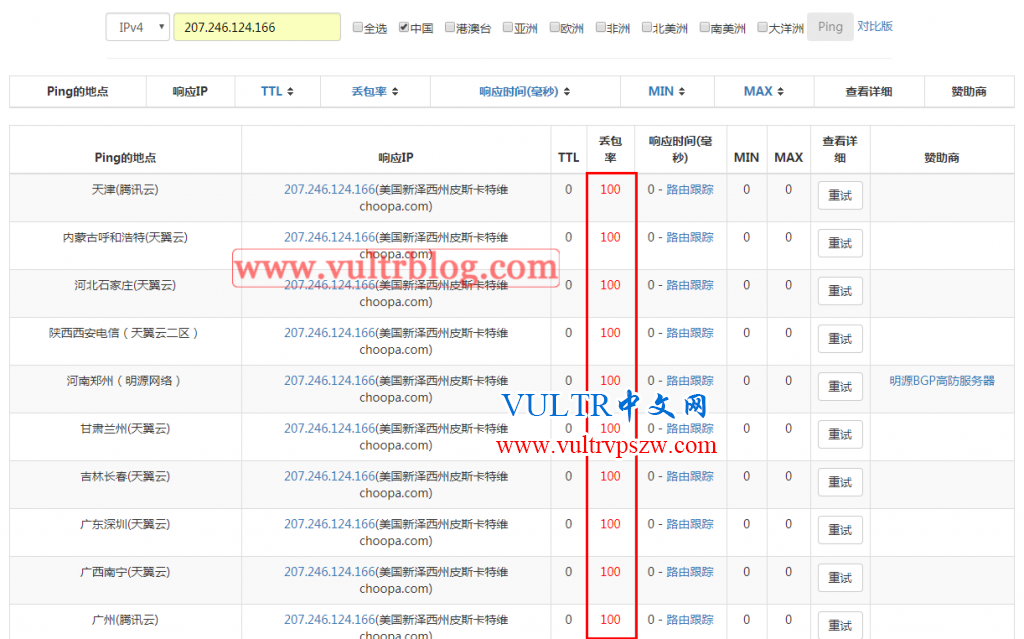Click 重试 for 广西南宁 row
Viewport: 1024px width, 639px height.
point(840,578)
